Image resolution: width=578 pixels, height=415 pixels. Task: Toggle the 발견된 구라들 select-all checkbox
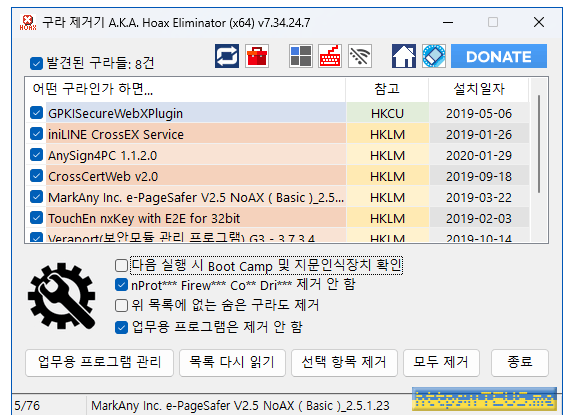[36, 63]
